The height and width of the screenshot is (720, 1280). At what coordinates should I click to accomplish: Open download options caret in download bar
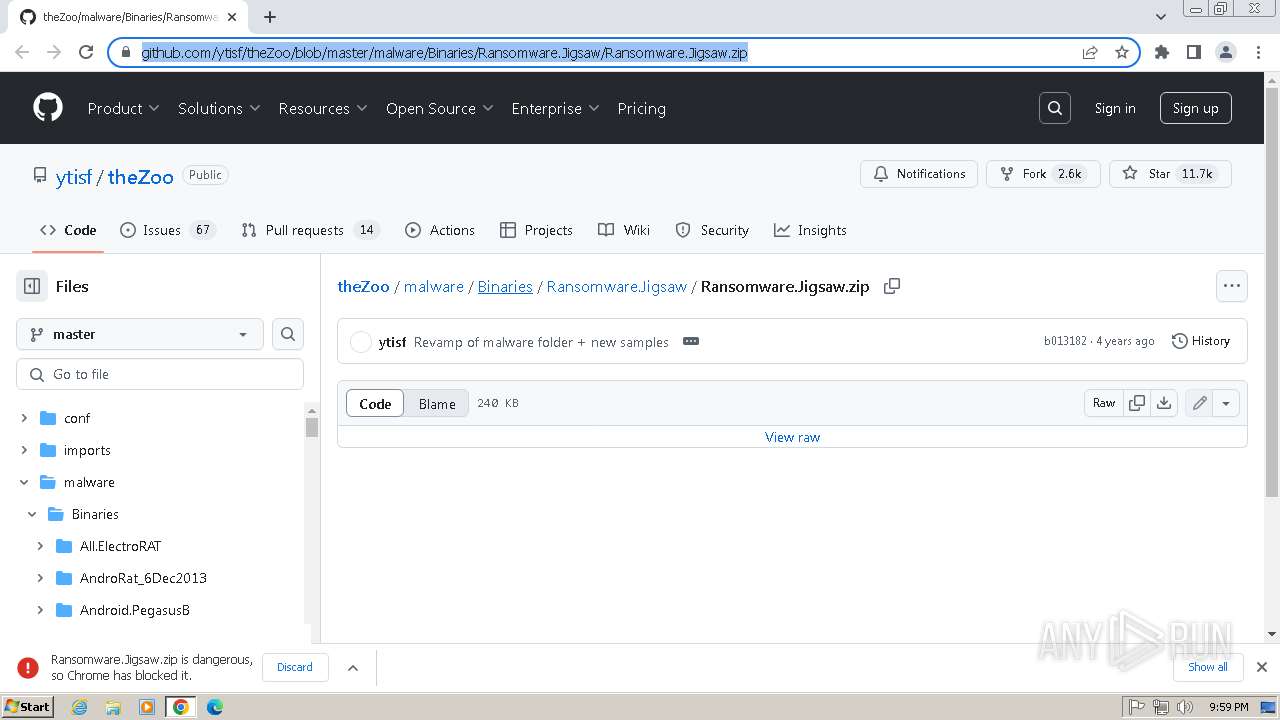click(x=353, y=667)
